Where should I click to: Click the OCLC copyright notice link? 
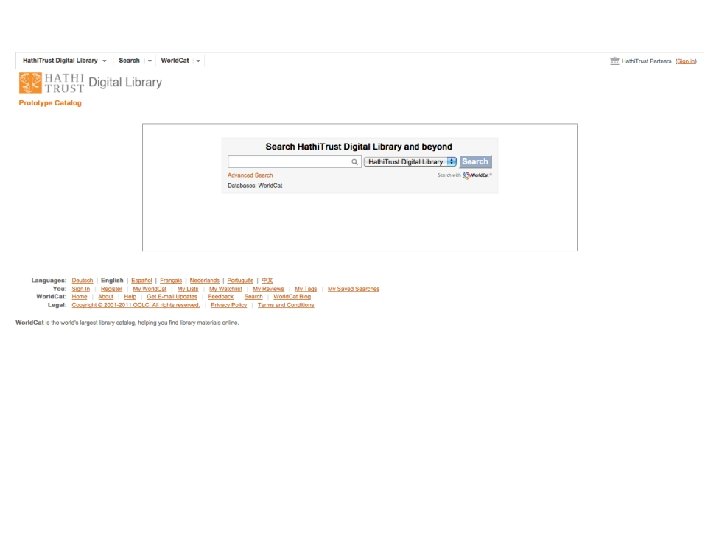[x=136, y=305]
